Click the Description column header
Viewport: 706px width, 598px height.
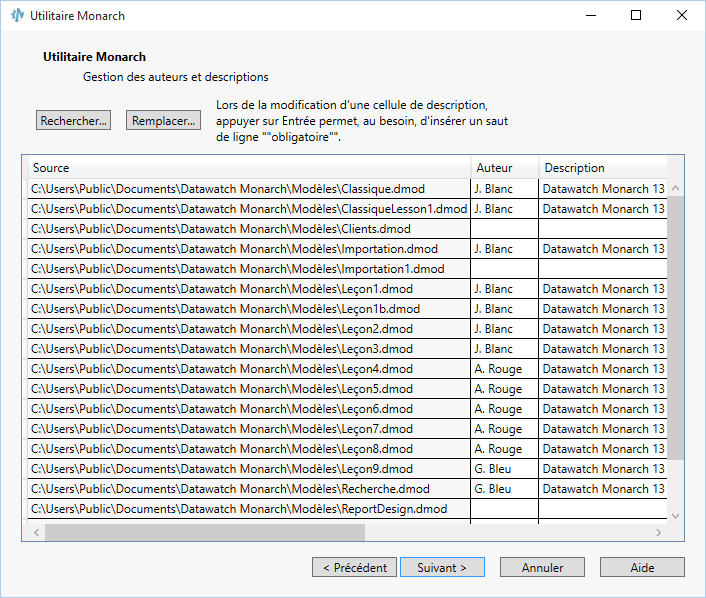[600, 168]
